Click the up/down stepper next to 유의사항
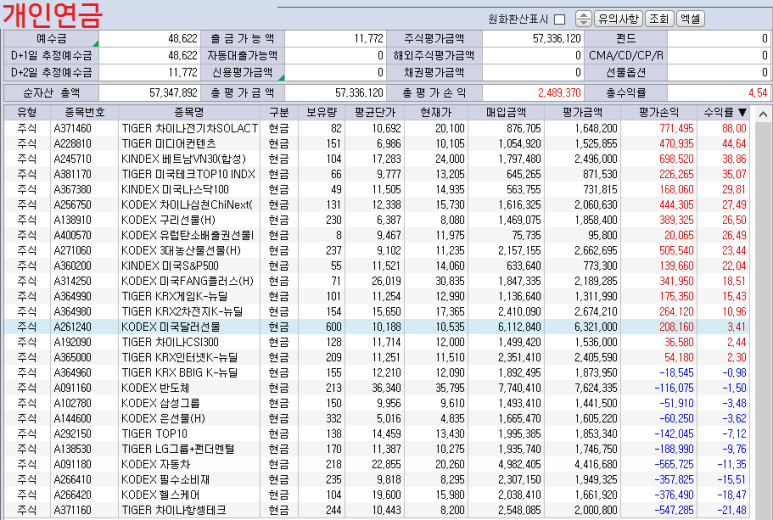 click(x=583, y=19)
